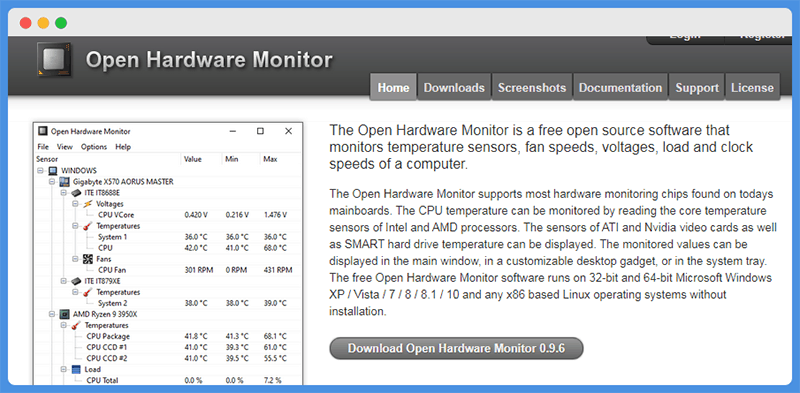This screenshot has height=393, width=800.
Task: Click the 0.216 V min value
Action: coord(237,215)
